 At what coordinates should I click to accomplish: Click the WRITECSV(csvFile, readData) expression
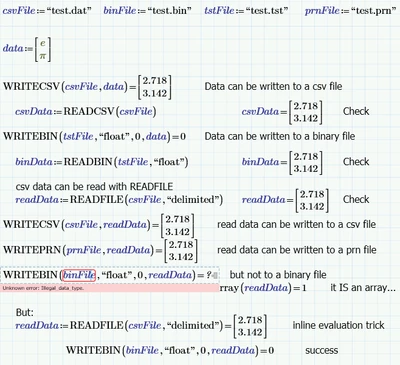[99, 225]
